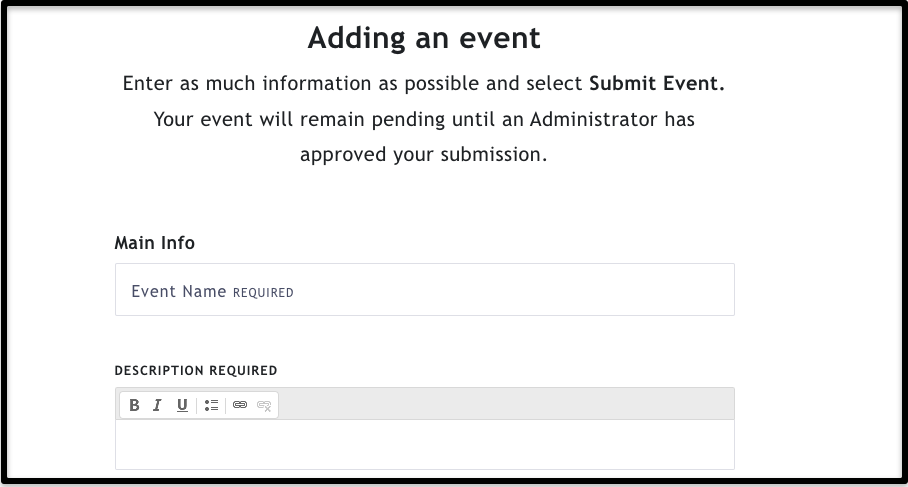Click the greyed-out remove link icon
The height and width of the screenshot is (487, 908).
264,405
